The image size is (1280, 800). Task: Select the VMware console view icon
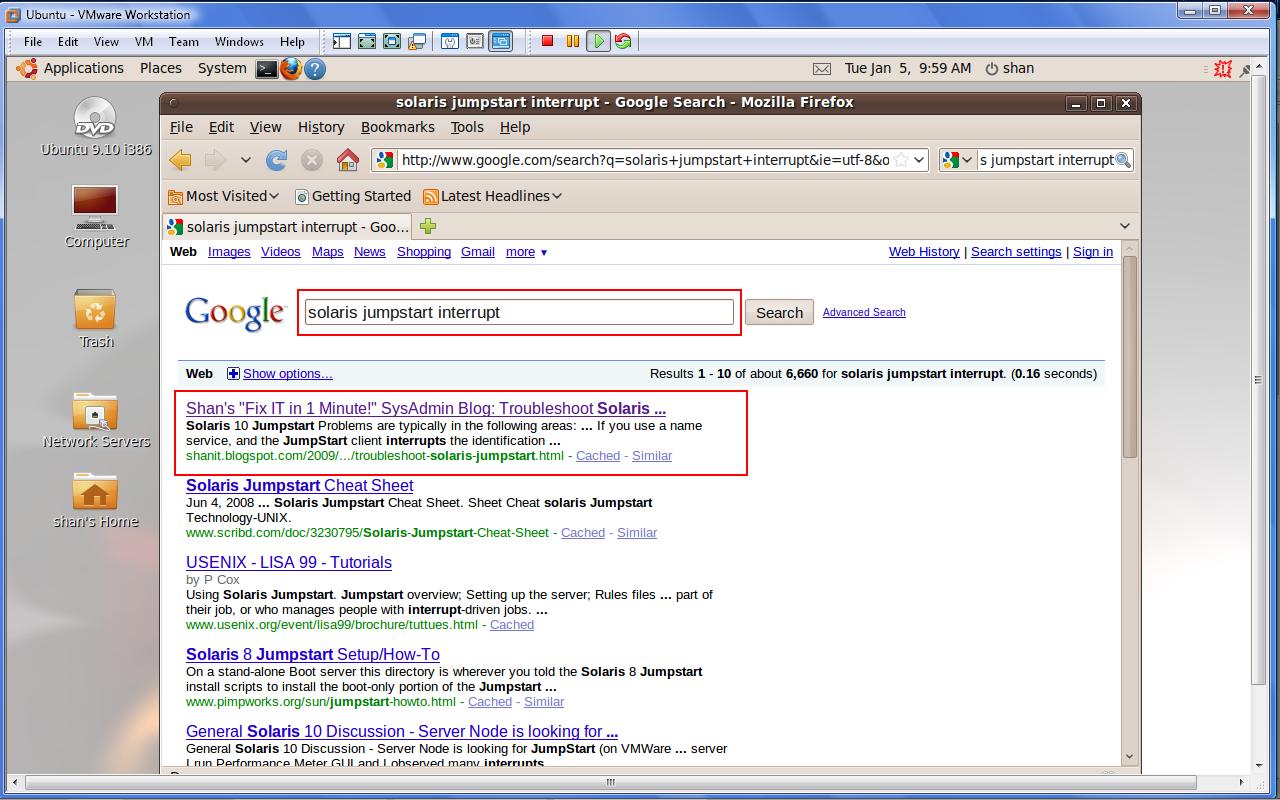[x=500, y=41]
